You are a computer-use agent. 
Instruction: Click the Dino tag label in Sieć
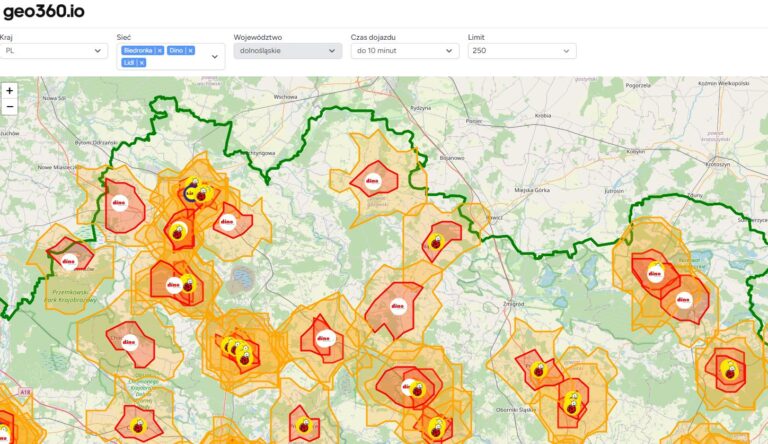click(176, 50)
